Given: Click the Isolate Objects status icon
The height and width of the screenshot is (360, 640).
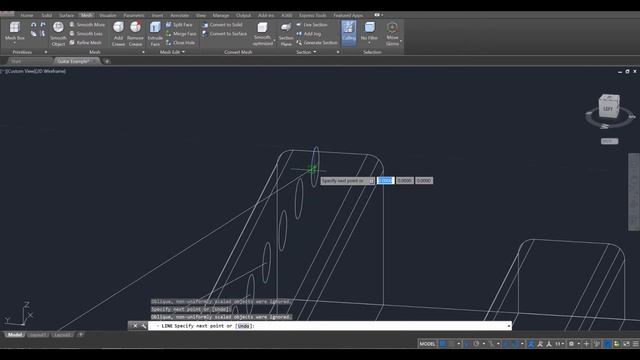Looking at the screenshot, I should click(616, 344).
